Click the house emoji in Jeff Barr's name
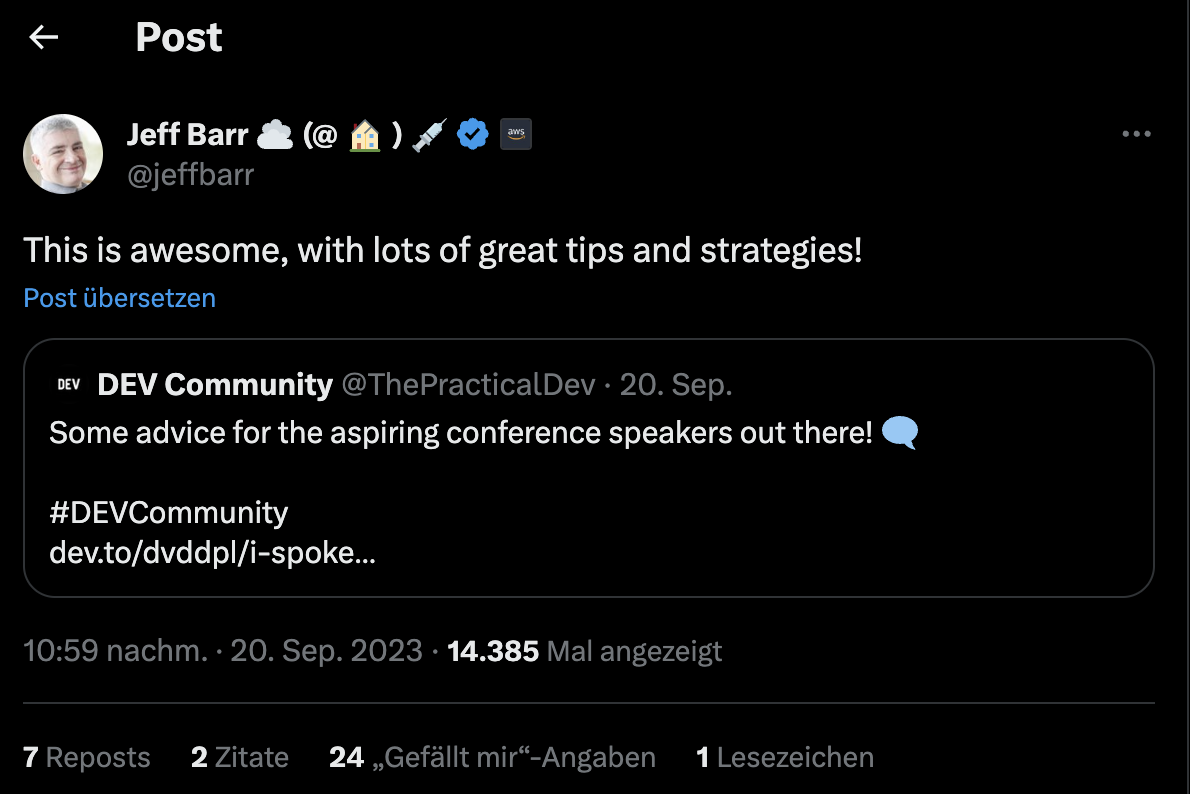 tap(365, 133)
